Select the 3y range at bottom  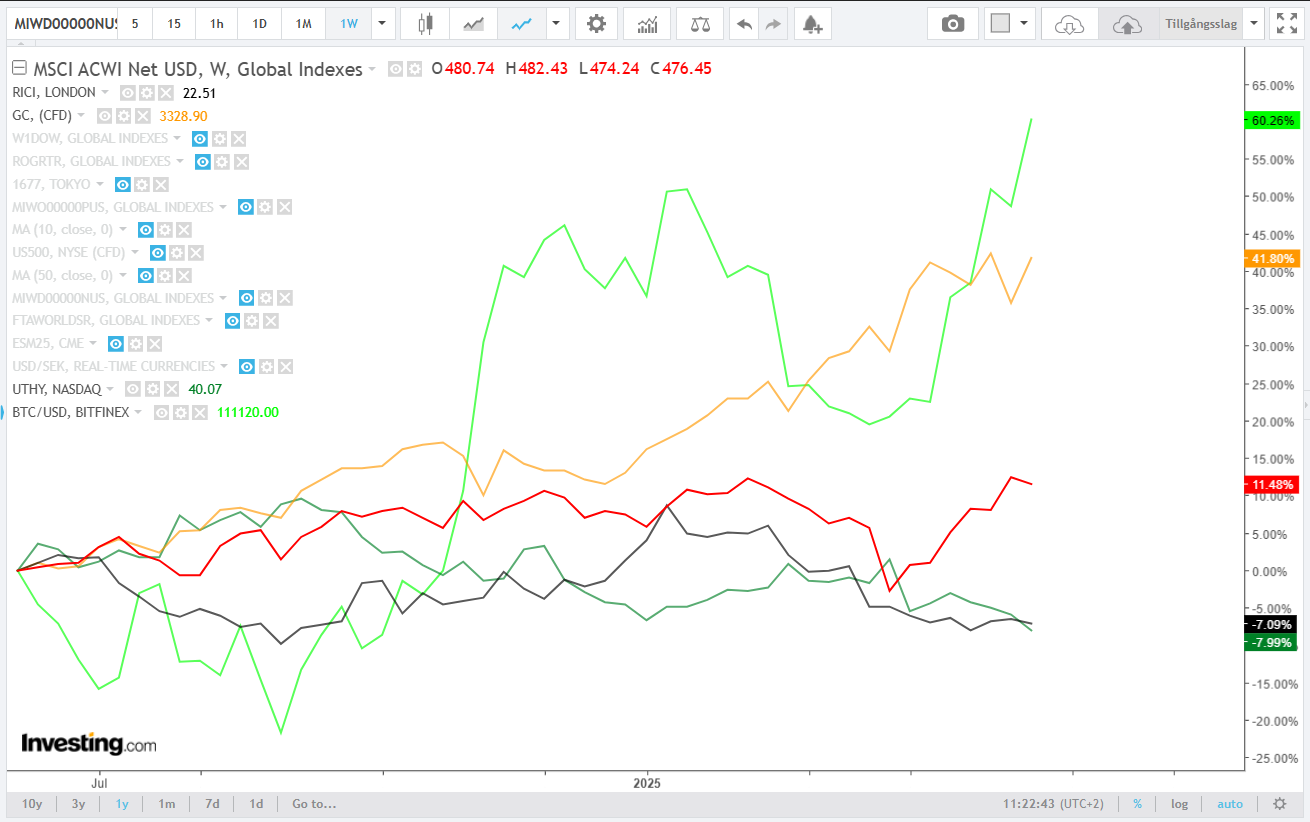[78, 804]
